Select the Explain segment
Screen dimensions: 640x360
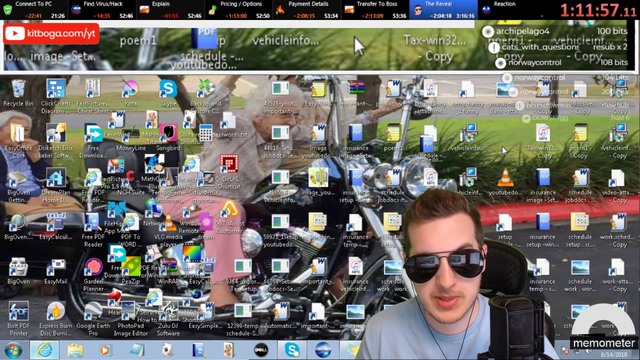pos(171,10)
